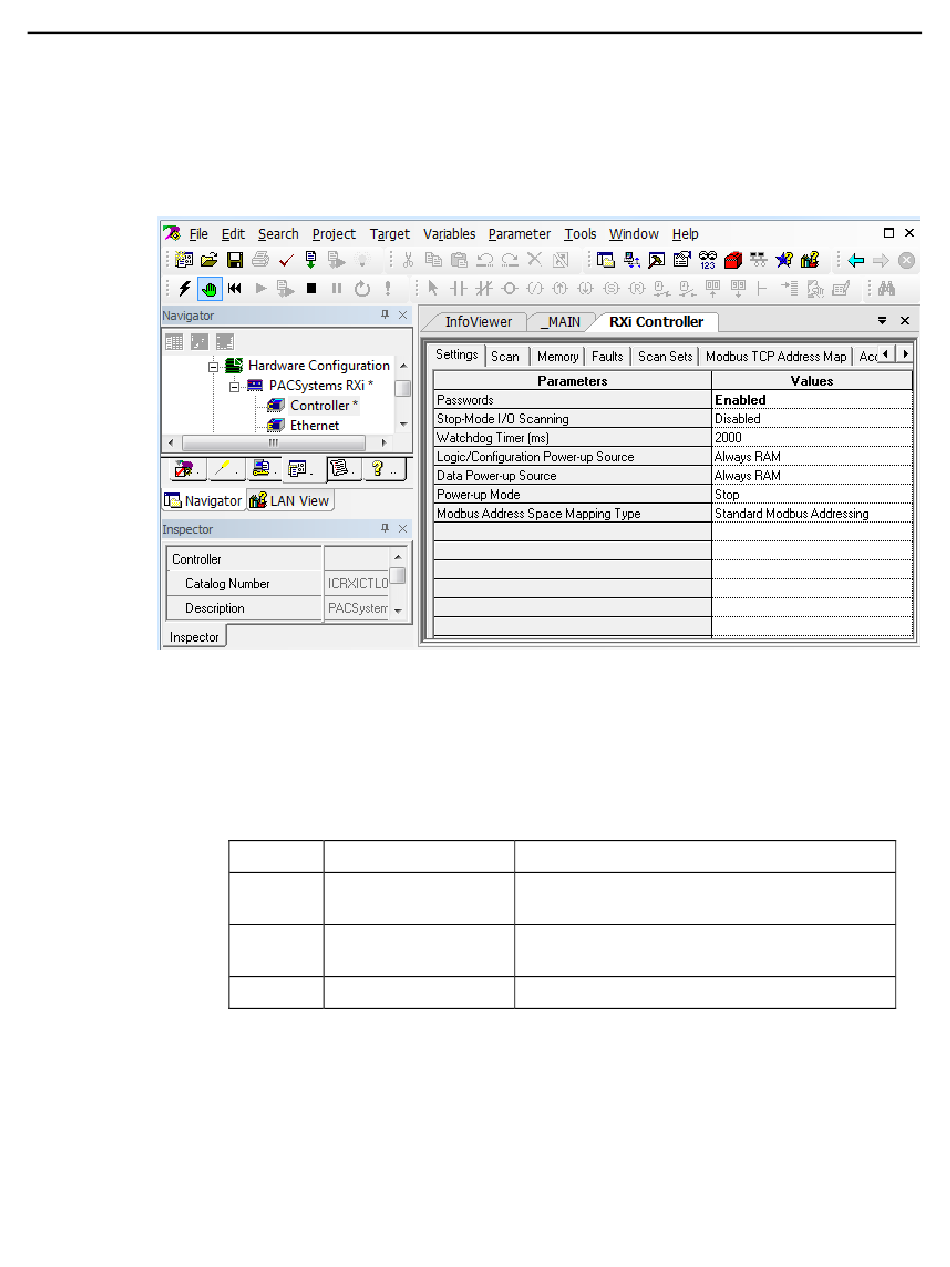Image resolution: width=950 pixels, height=1267 pixels.
Task: Click the Navigator project tab icon
Action: [x=303, y=468]
